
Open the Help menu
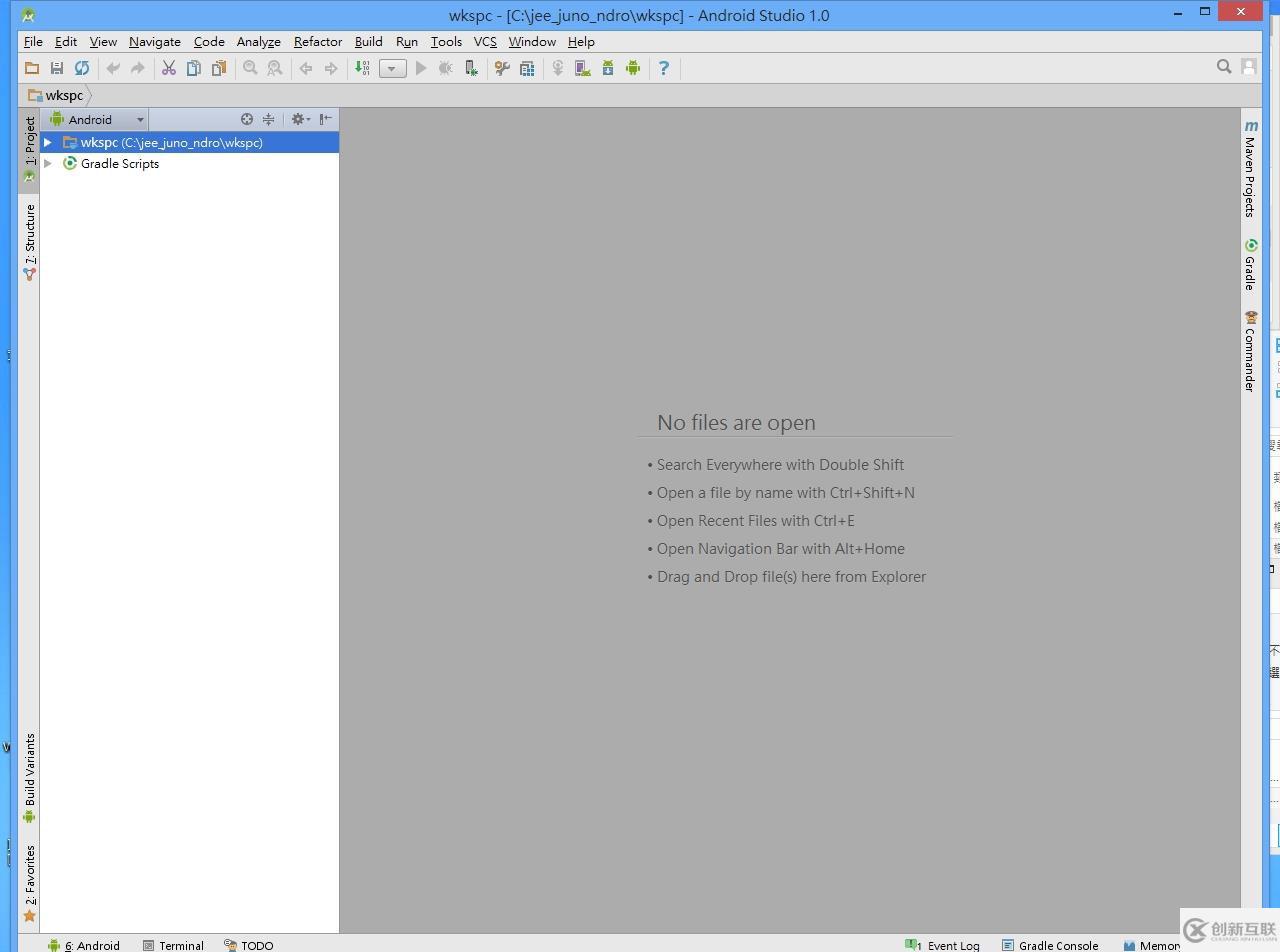point(581,42)
